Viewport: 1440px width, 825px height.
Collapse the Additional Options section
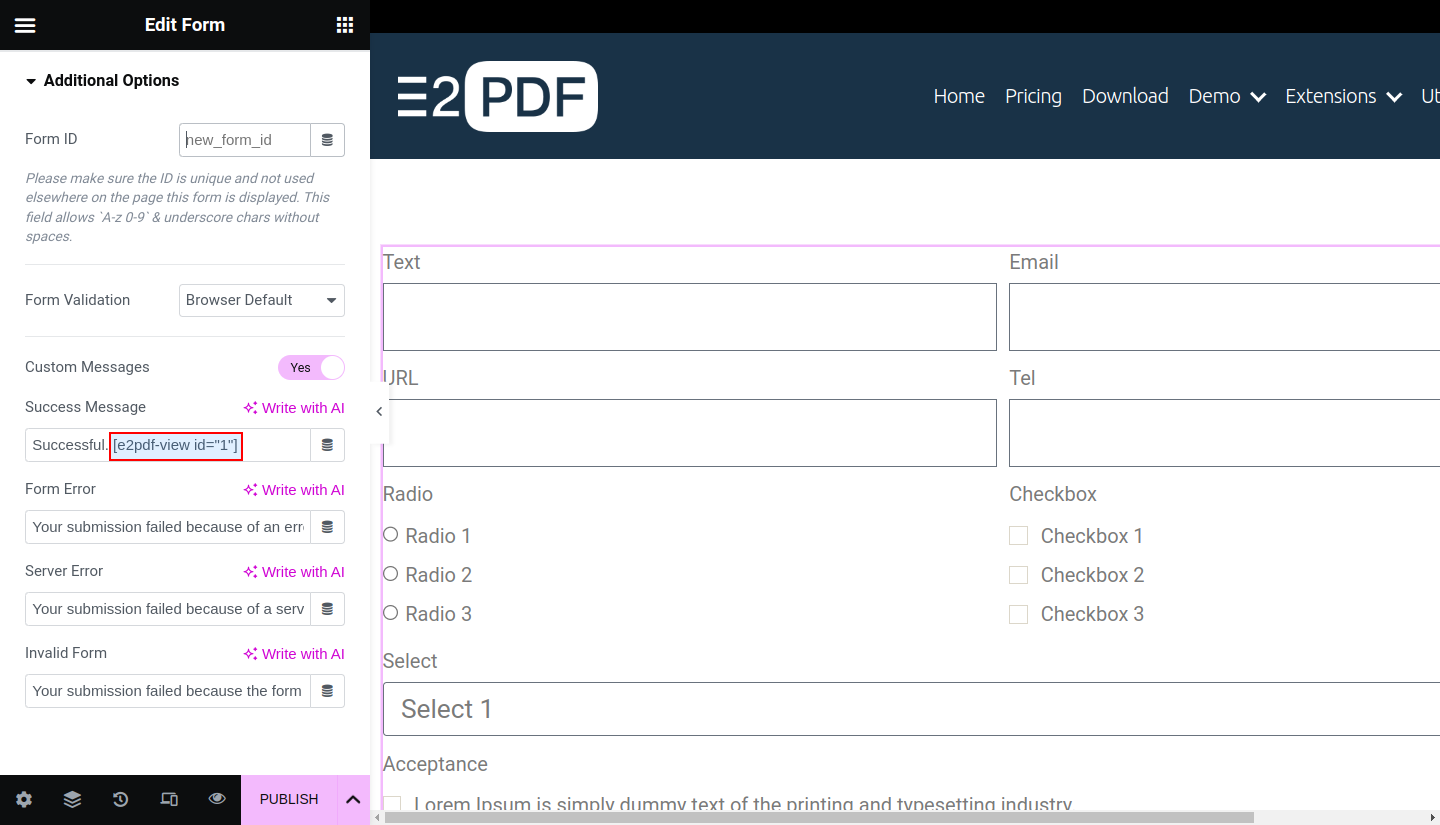102,81
